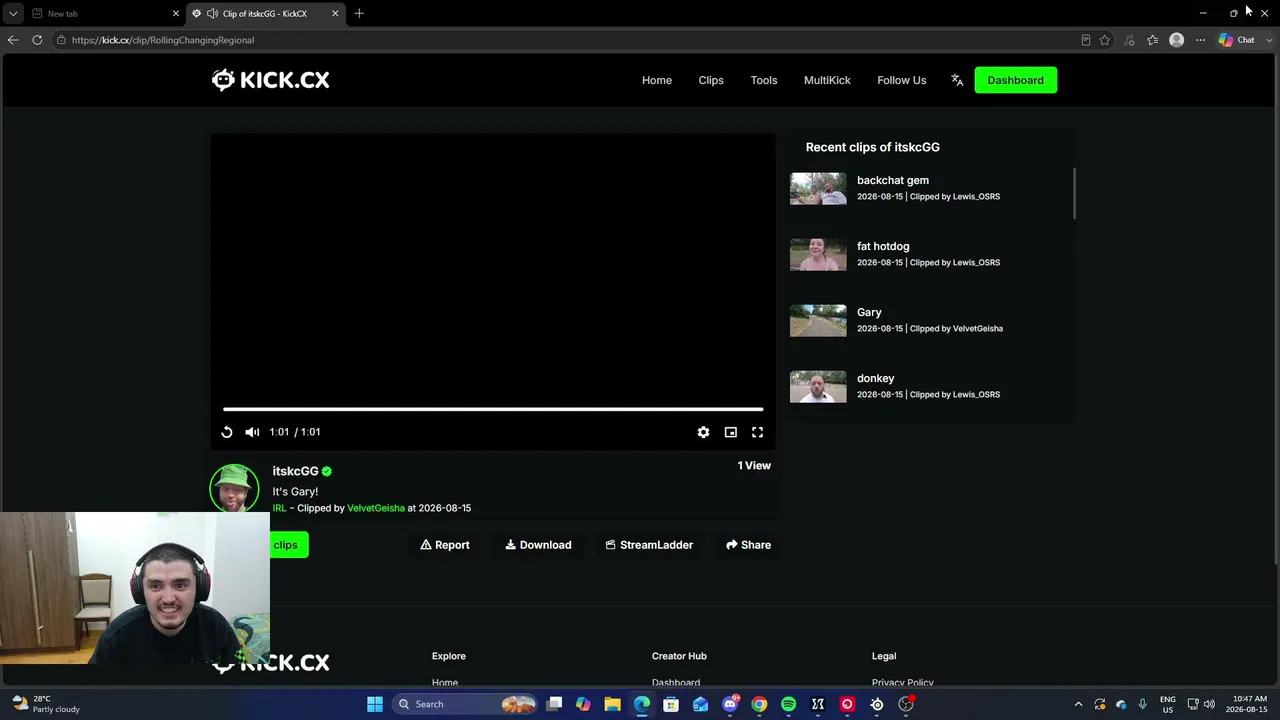Viewport: 1280px width, 720px height.
Task: Open the Windows Start menu
Action: coord(375,704)
